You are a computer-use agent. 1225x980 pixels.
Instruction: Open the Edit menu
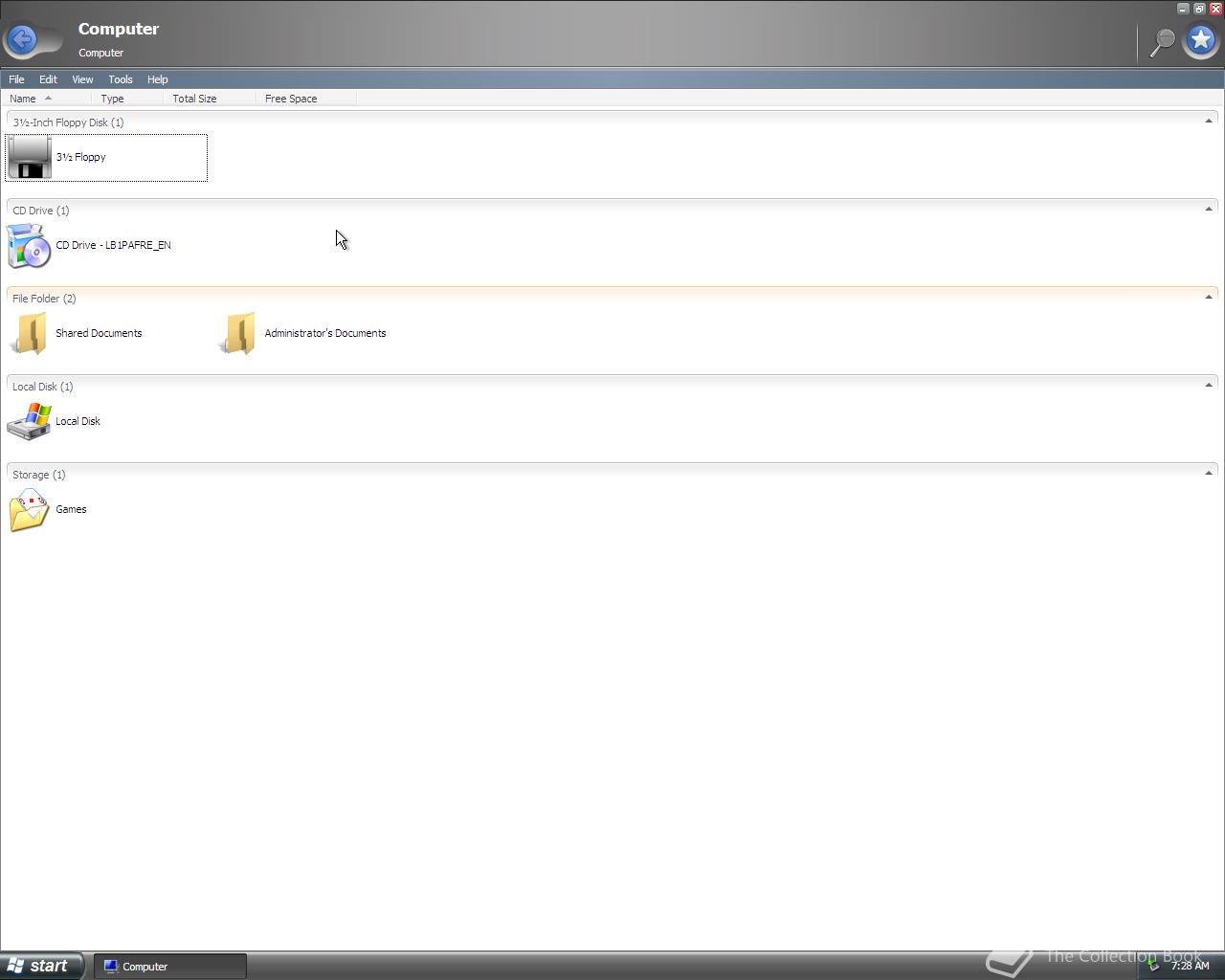pyautogui.click(x=48, y=79)
